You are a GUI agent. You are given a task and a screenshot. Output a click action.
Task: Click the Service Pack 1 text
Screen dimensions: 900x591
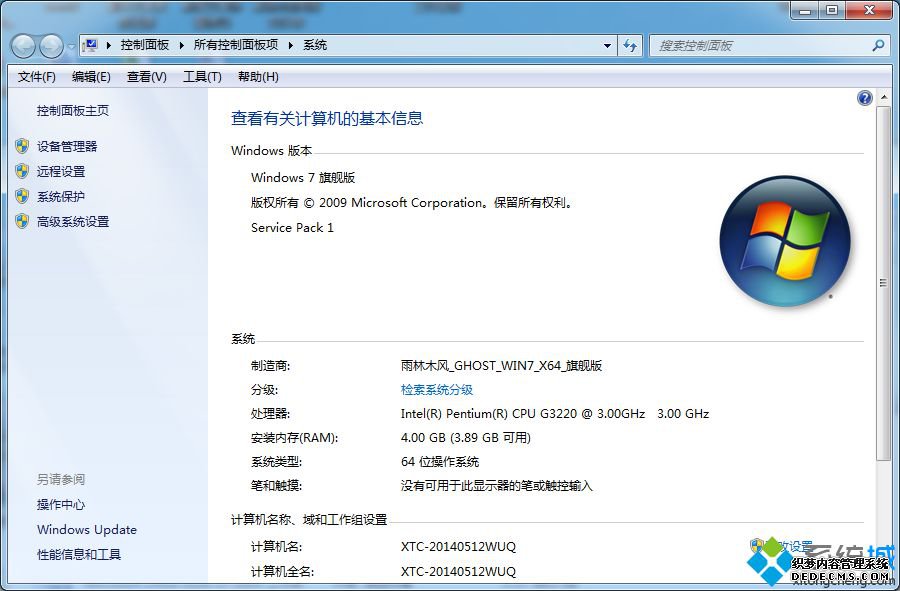pyautogui.click(x=292, y=228)
